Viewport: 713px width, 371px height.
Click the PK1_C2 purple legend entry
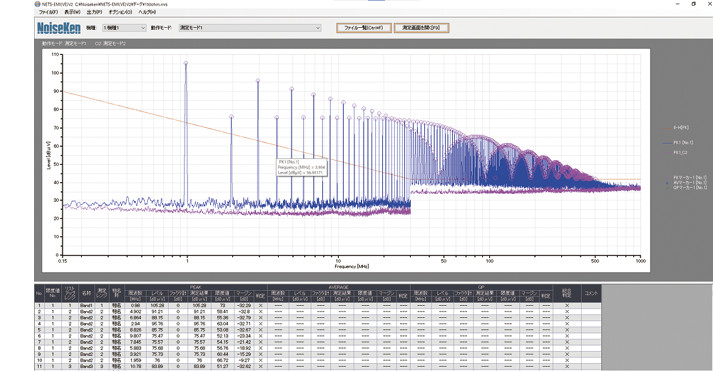tap(675, 153)
